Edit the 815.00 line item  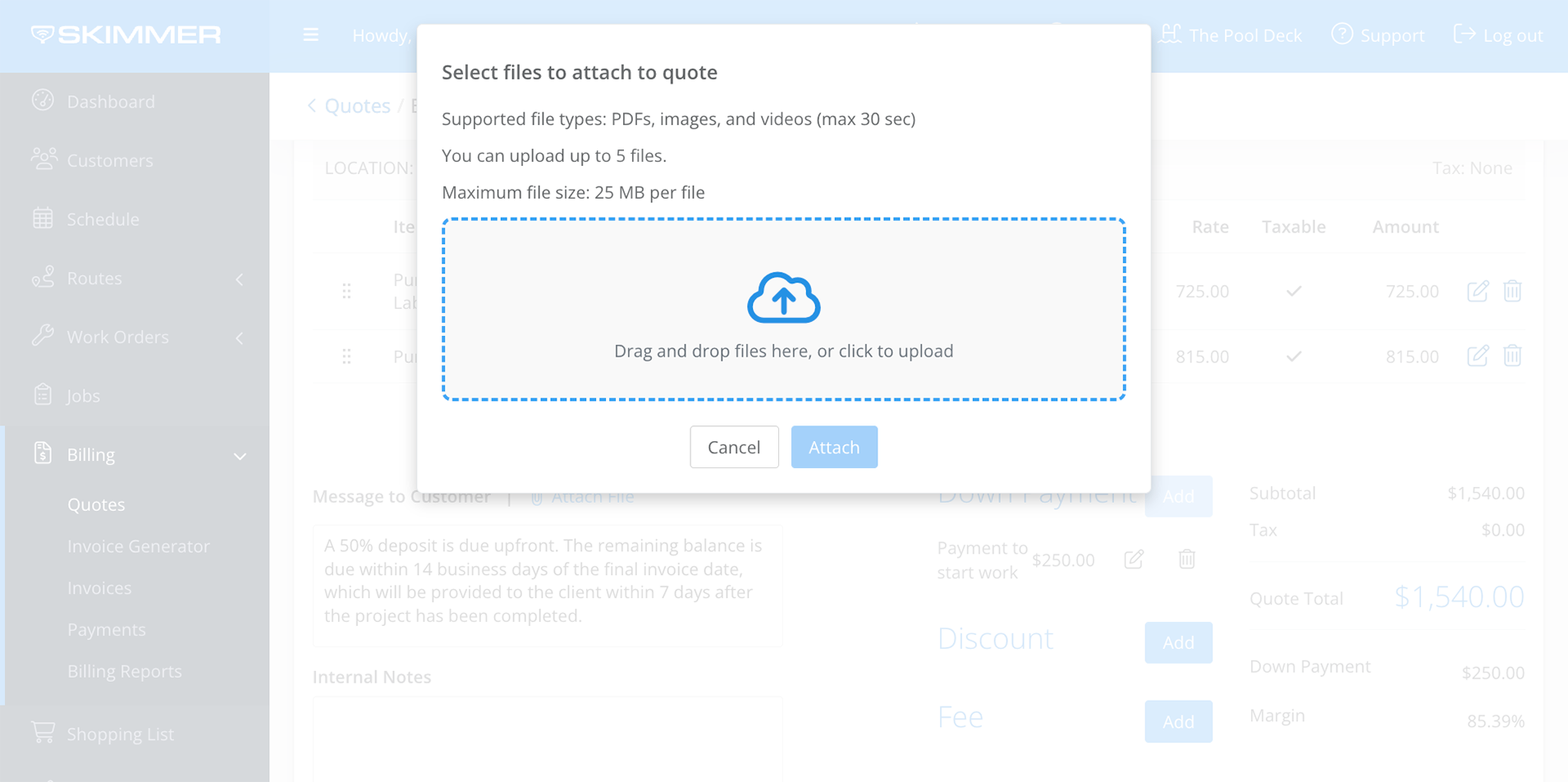point(1478,356)
